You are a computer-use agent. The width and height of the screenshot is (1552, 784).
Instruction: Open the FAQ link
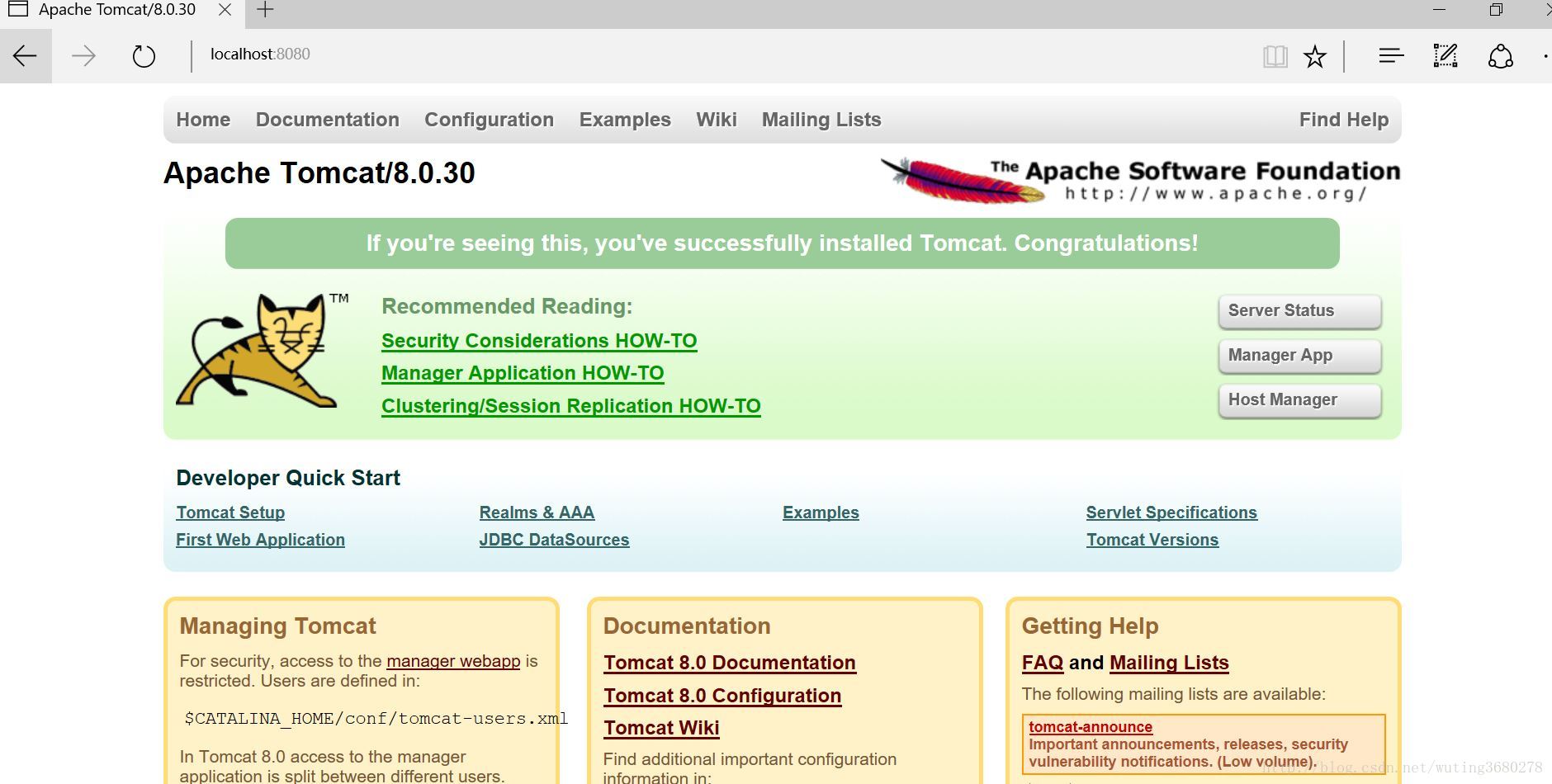coord(1043,663)
